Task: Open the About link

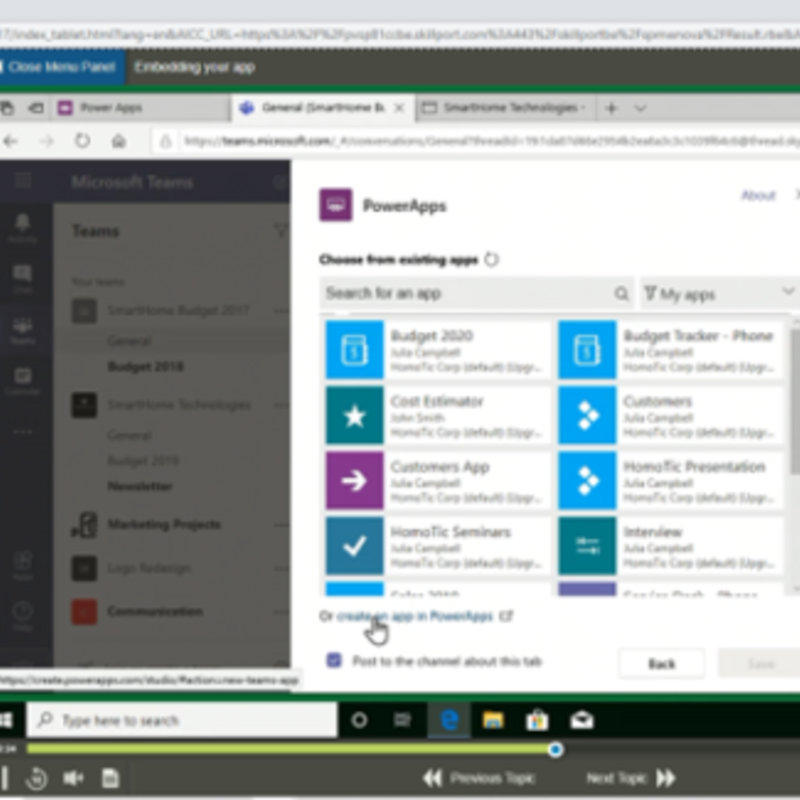Action: tap(758, 195)
